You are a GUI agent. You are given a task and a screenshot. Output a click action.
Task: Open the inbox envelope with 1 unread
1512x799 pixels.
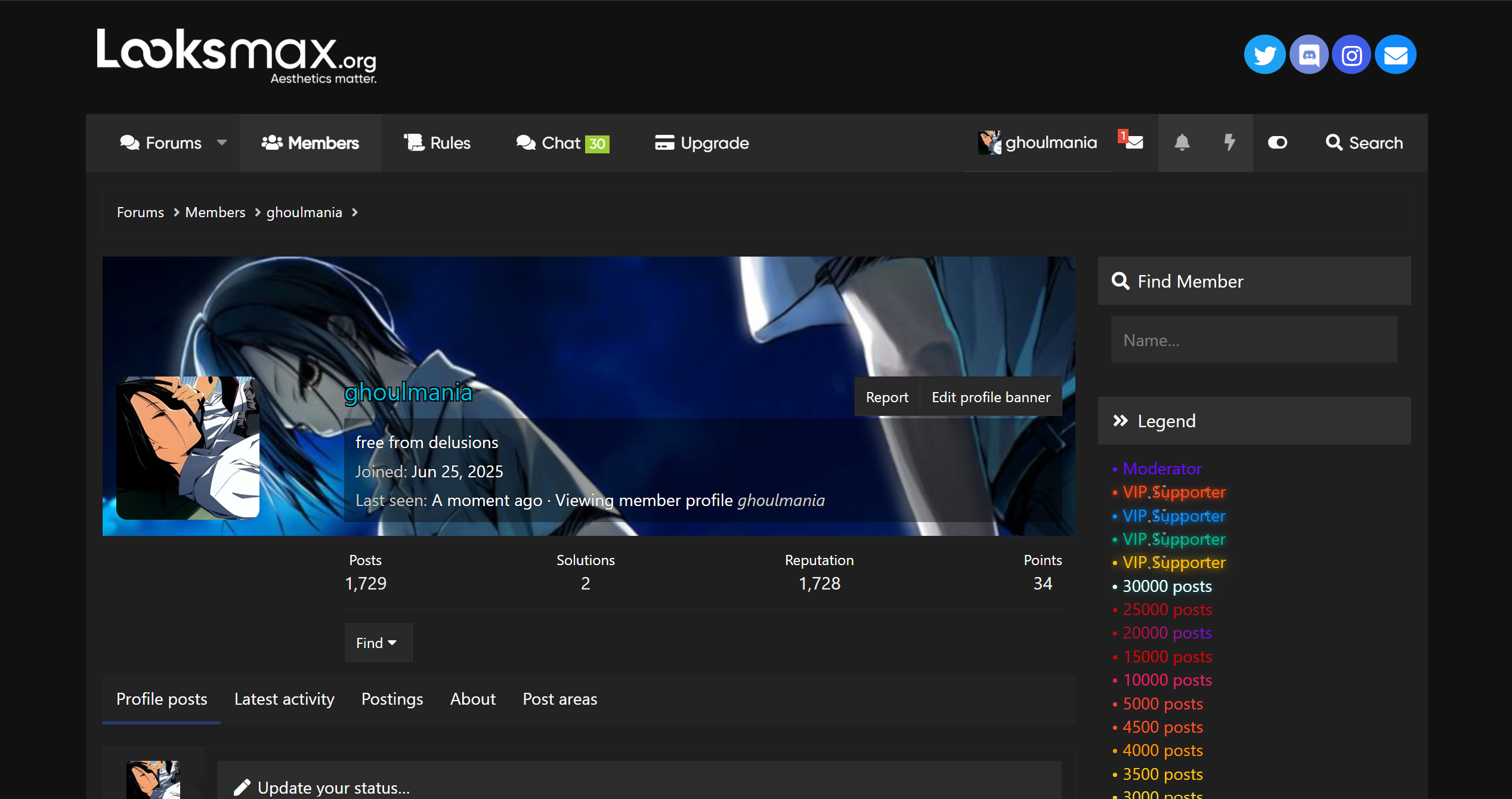(x=1133, y=142)
